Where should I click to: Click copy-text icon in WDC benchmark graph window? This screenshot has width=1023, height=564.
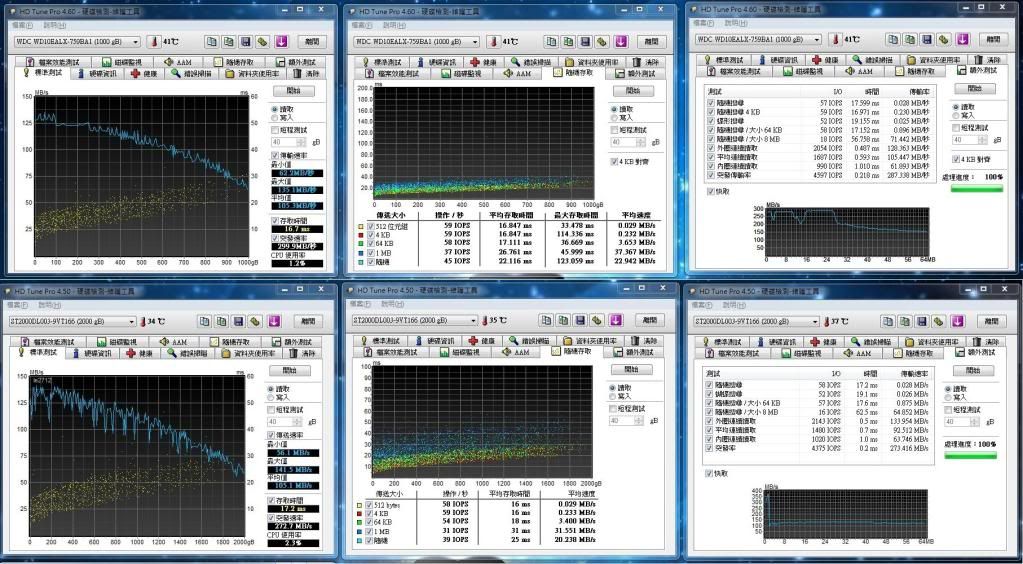(211, 42)
